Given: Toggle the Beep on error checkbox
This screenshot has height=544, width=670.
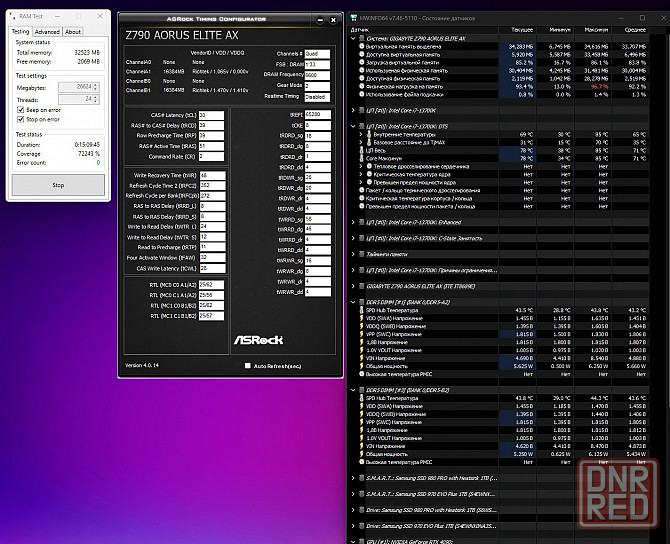Looking at the screenshot, I should (19, 108).
